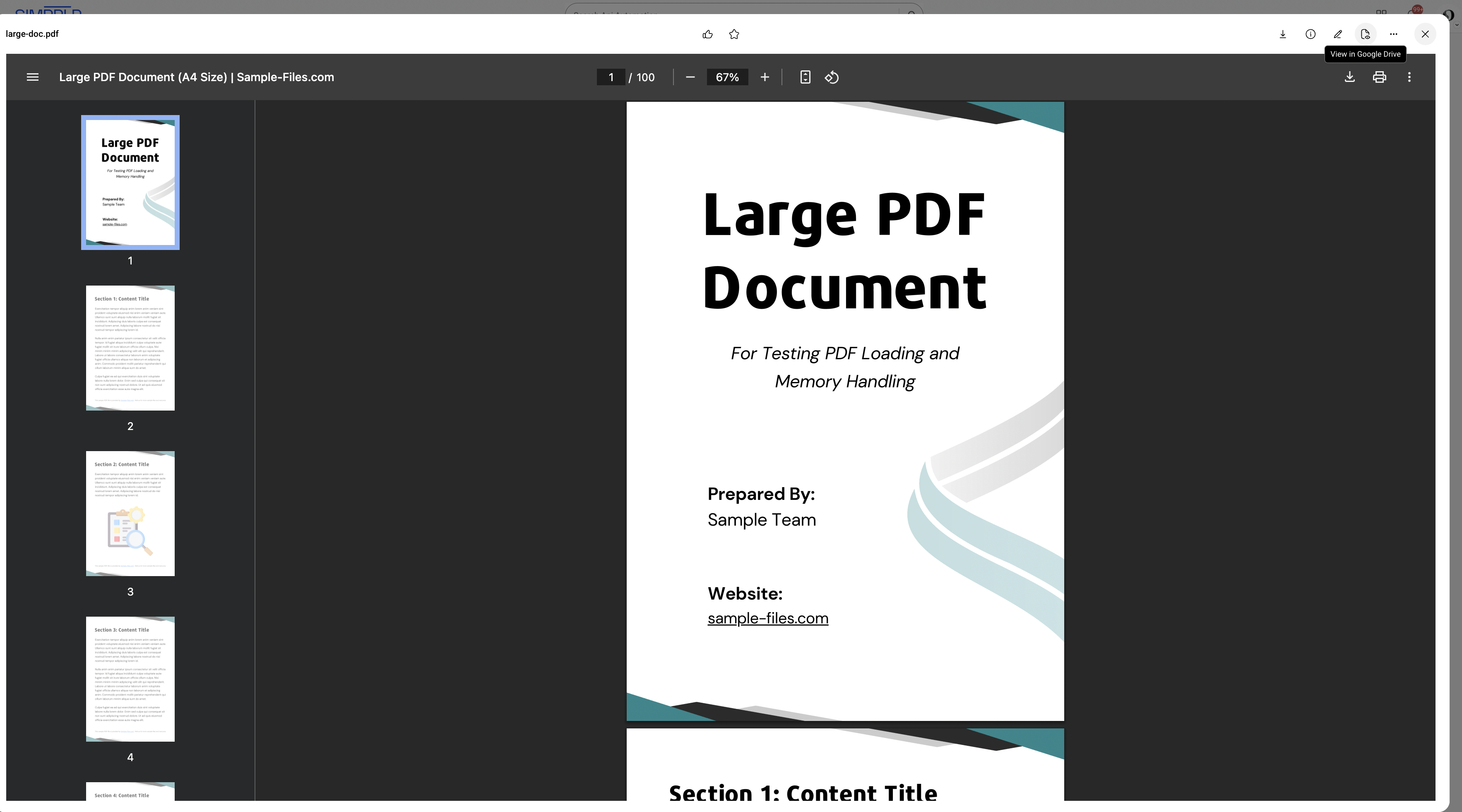Favorite the file with star icon
The width and height of the screenshot is (1462, 812).
734,35
